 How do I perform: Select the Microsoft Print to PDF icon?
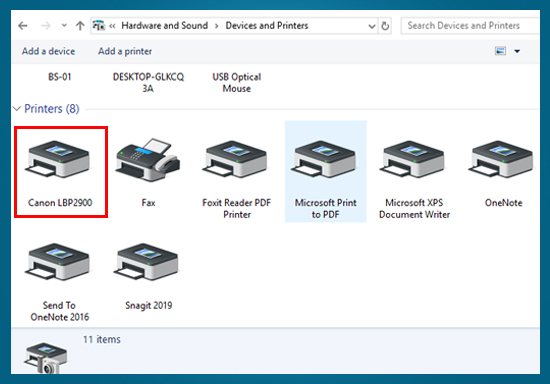(x=324, y=159)
